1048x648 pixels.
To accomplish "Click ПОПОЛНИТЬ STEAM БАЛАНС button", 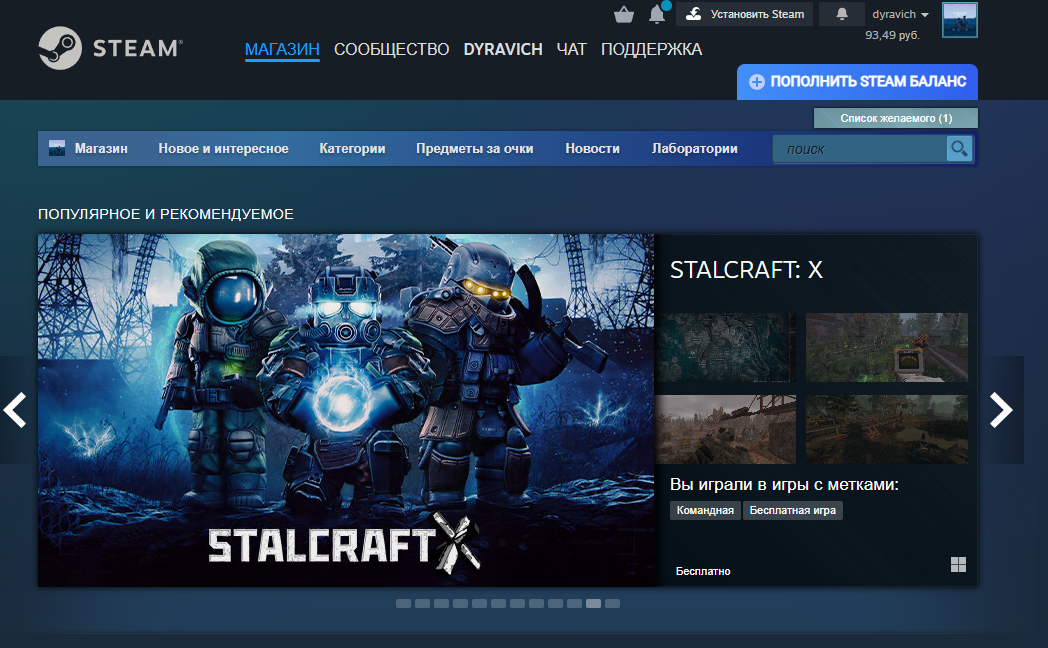I will click(x=858, y=82).
